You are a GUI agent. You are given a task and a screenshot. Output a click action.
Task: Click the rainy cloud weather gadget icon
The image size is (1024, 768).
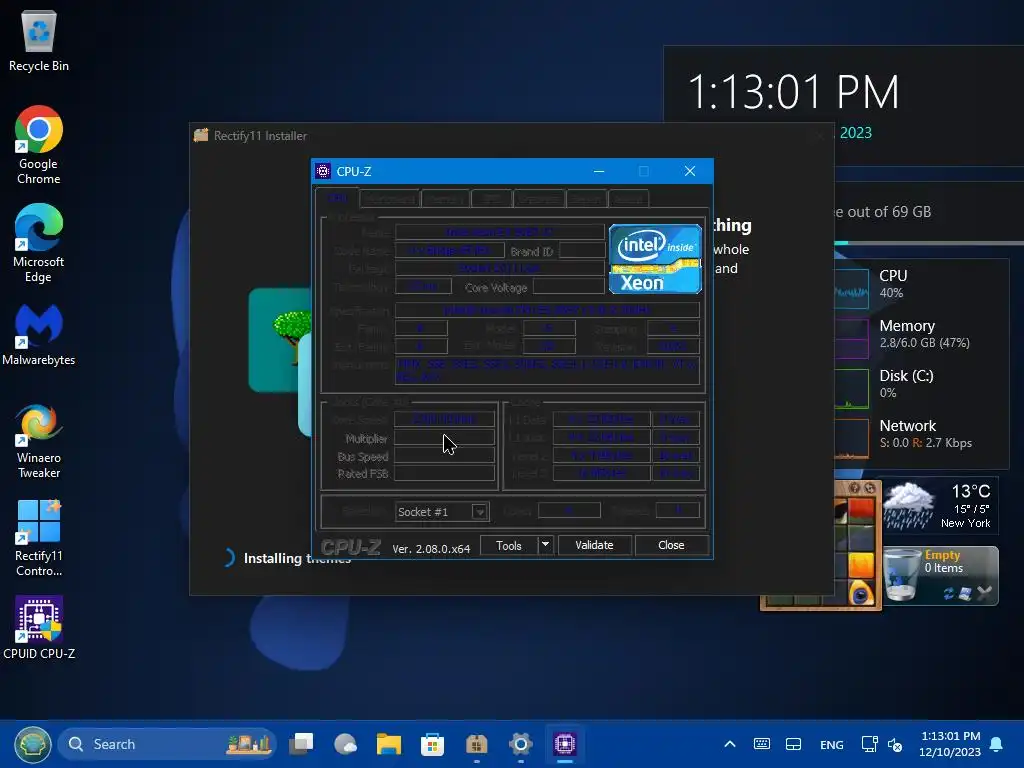908,505
